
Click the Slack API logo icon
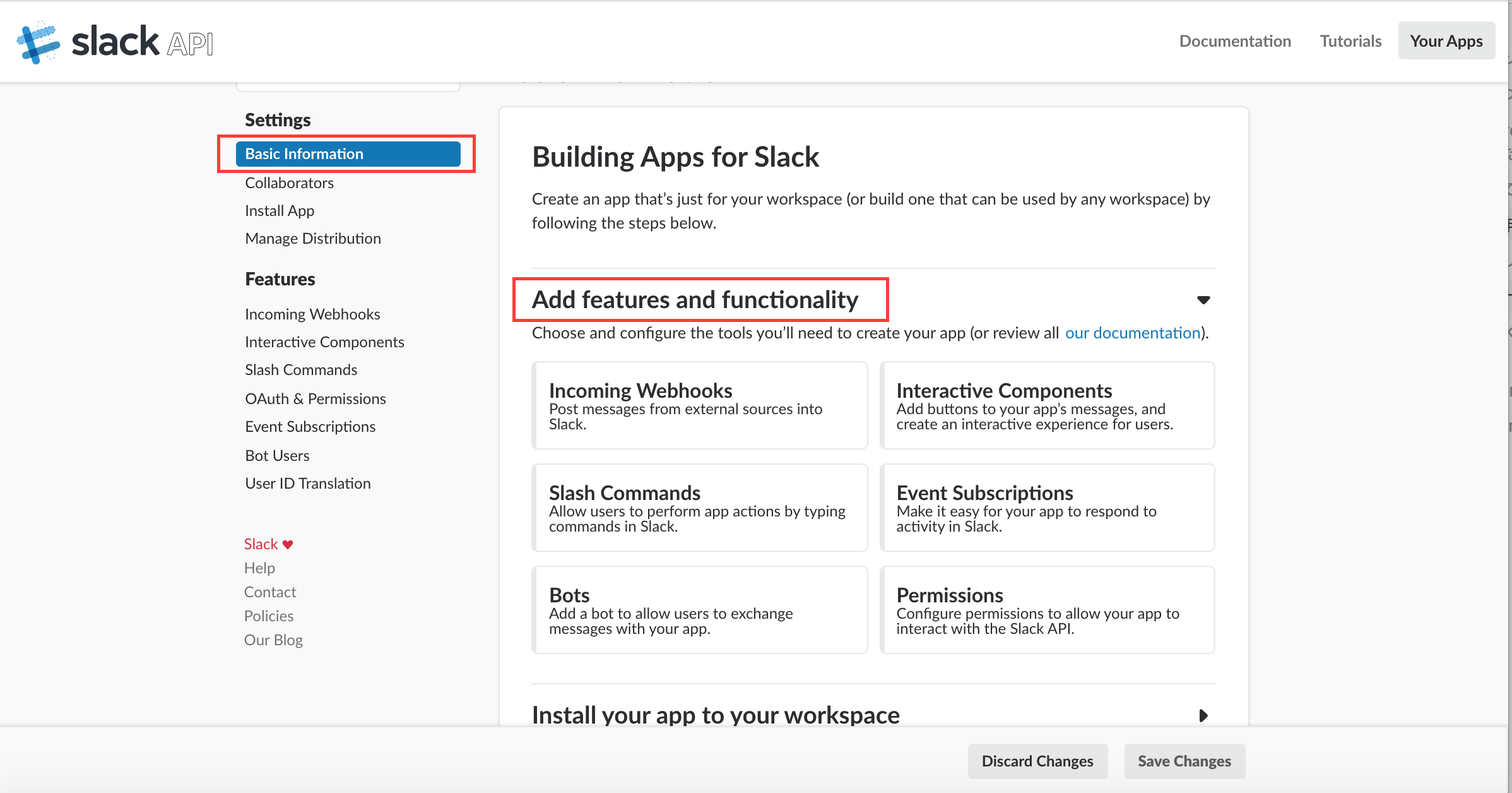click(x=38, y=42)
